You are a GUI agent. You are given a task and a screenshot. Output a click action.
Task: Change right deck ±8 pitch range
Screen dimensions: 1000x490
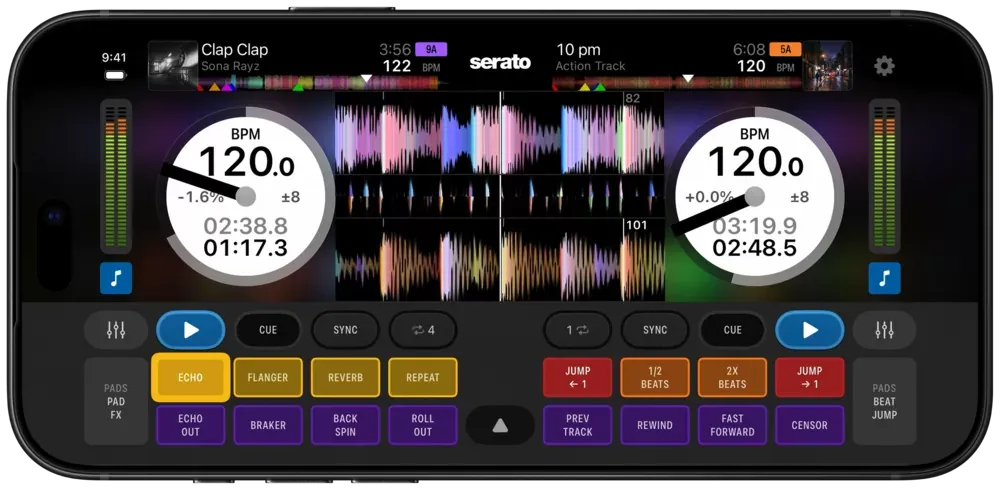pyautogui.click(x=799, y=197)
